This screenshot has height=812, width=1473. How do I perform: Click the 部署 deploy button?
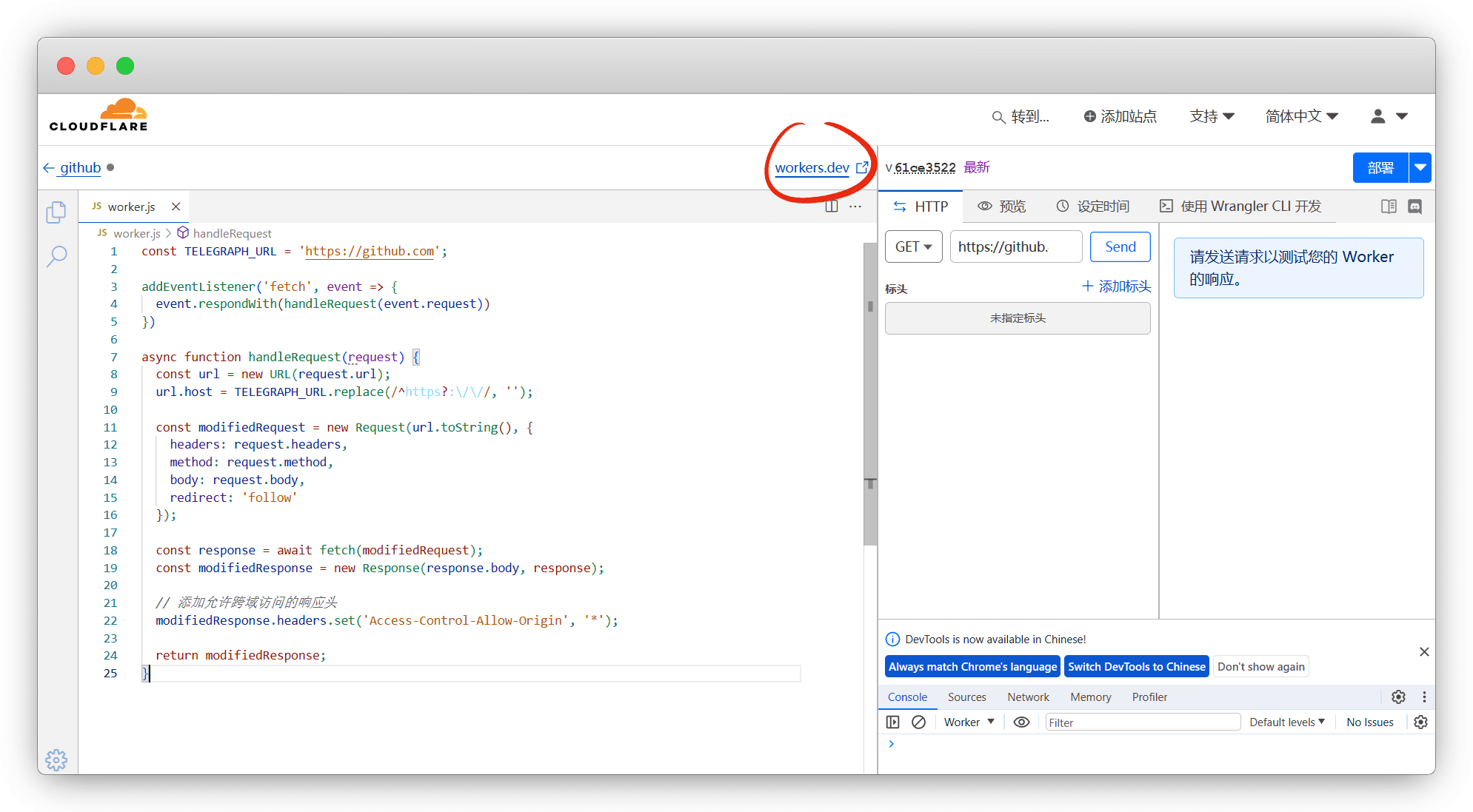[1380, 167]
